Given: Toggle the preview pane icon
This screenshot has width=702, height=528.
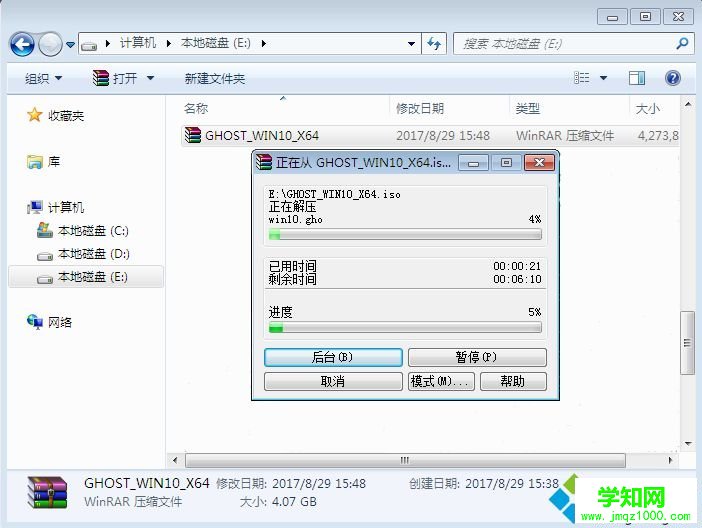Looking at the screenshot, I should pyautogui.click(x=637, y=78).
